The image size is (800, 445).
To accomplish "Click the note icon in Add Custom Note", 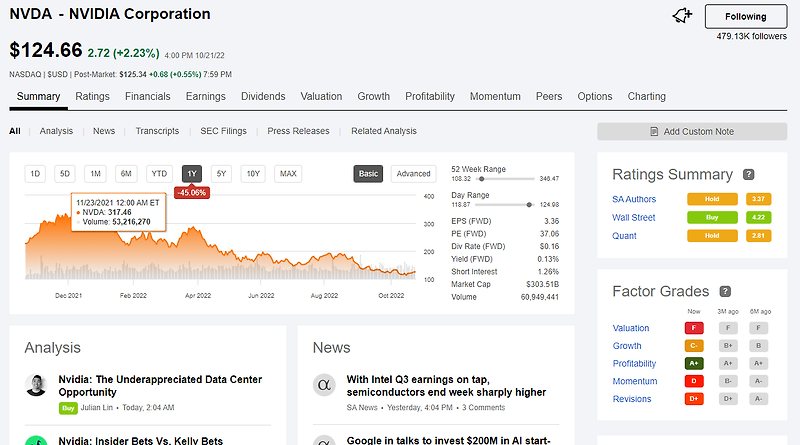I will [x=654, y=132].
